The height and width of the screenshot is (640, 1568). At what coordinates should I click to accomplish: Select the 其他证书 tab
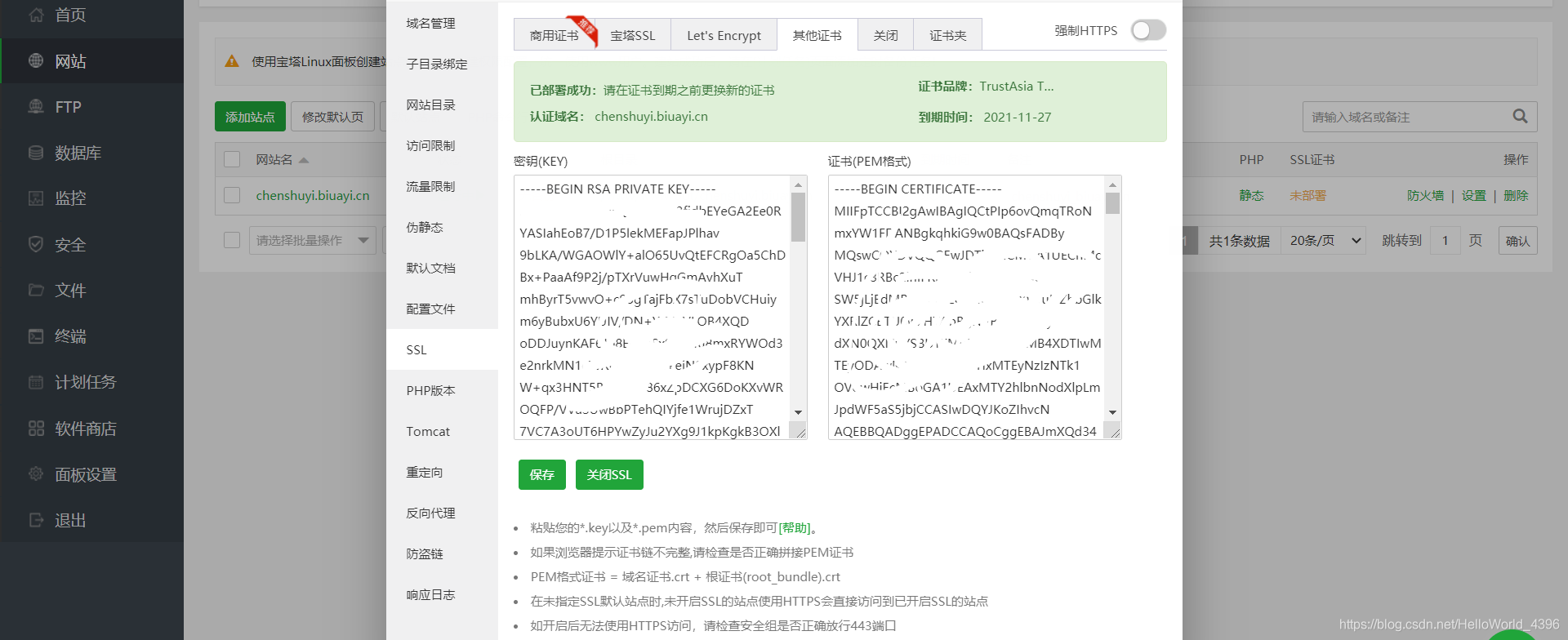[817, 35]
